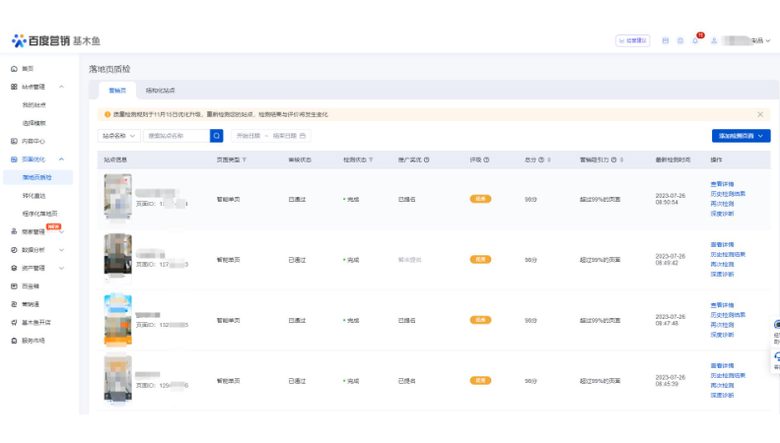Click the filter icon beside 页面类型 header
The width and height of the screenshot is (780, 443).
(x=244, y=160)
